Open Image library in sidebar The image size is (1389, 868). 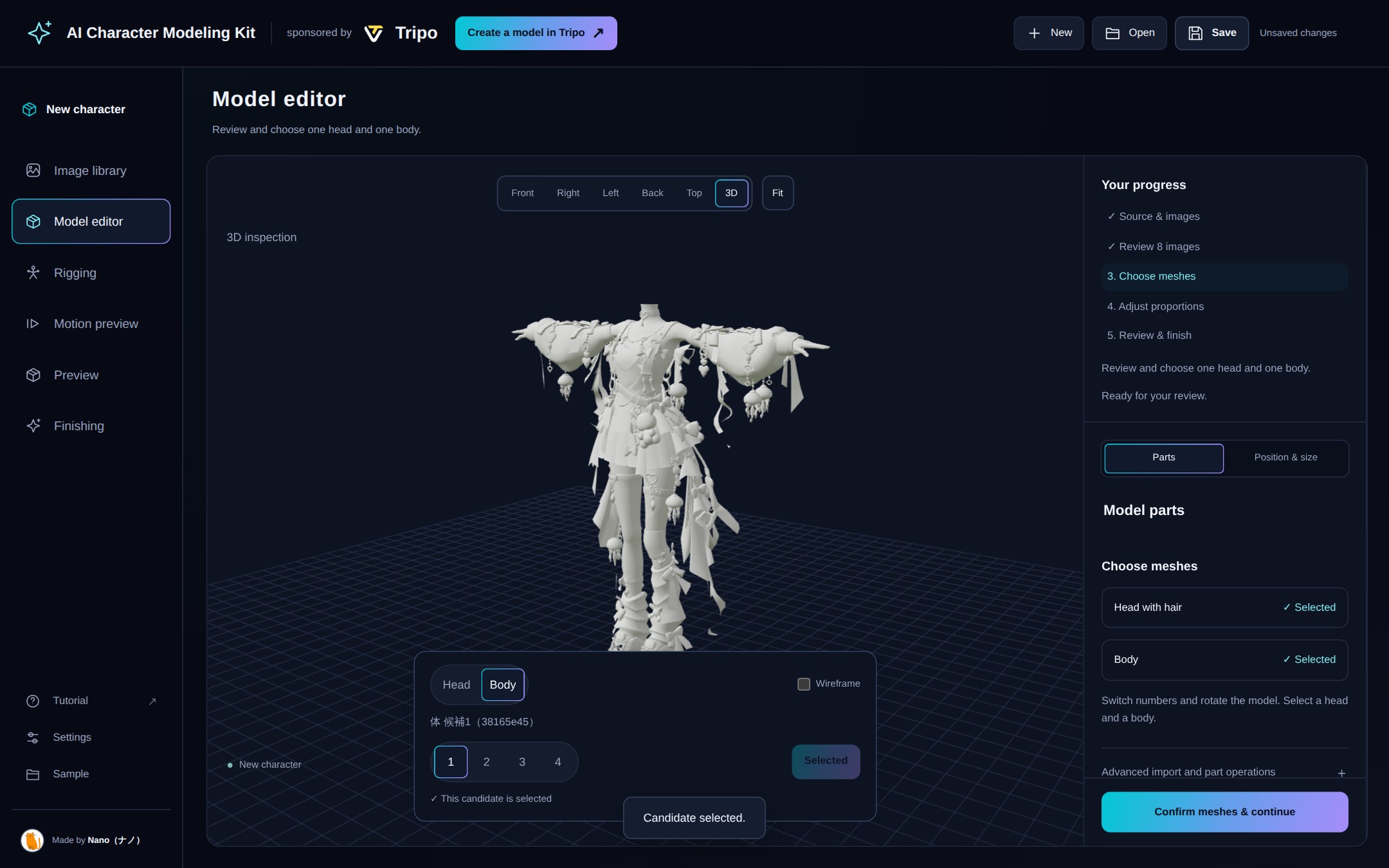coord(91,170)
